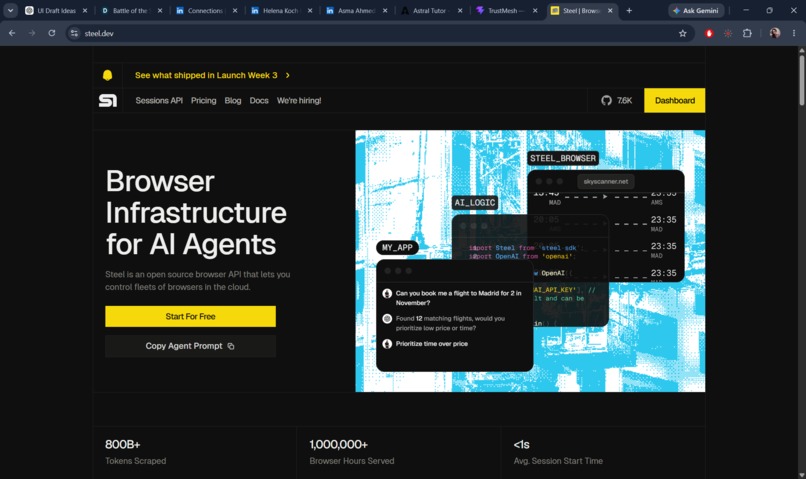Open the Chrome three-dot menu

(794, 33)
